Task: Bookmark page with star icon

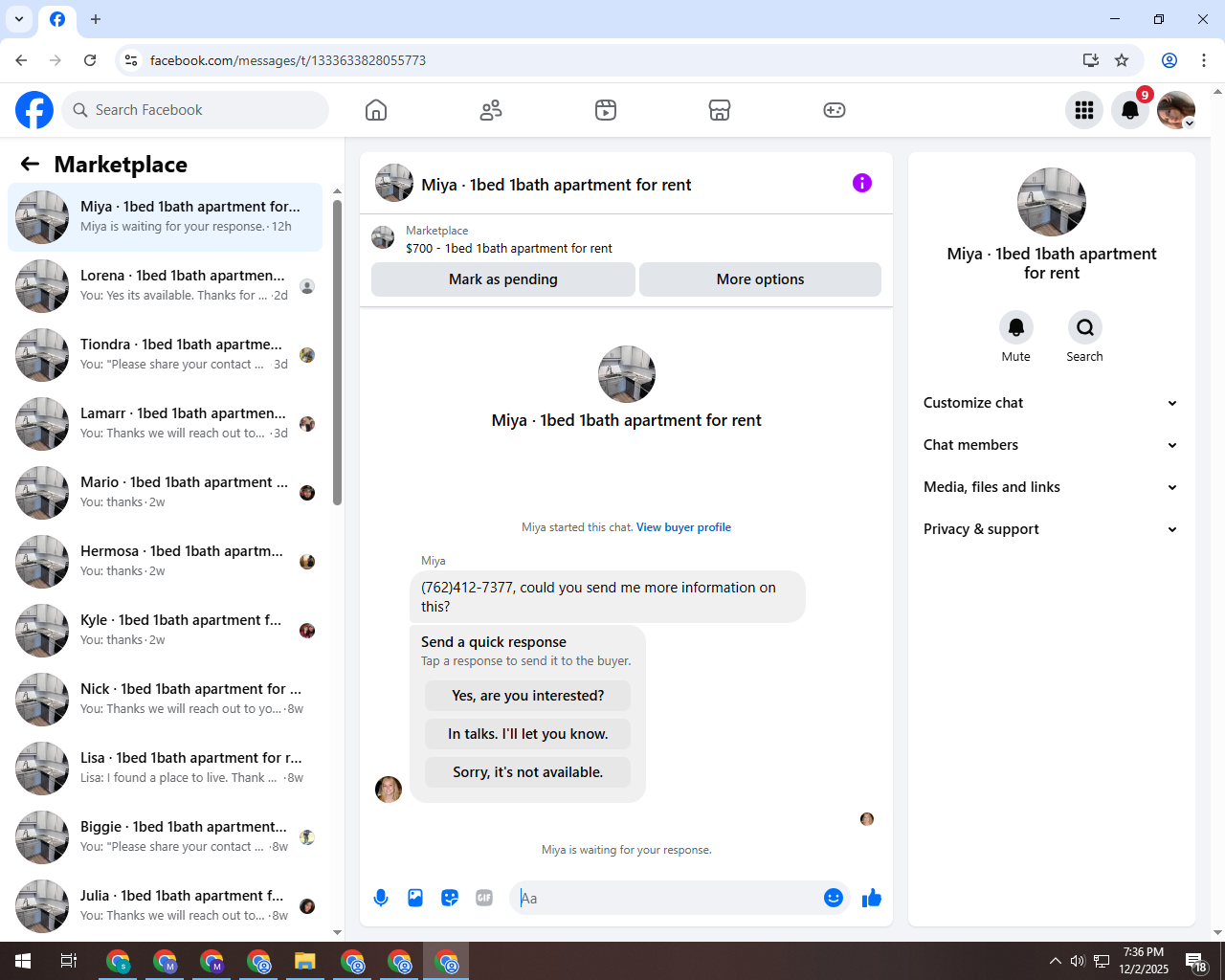Action: 1122,60
